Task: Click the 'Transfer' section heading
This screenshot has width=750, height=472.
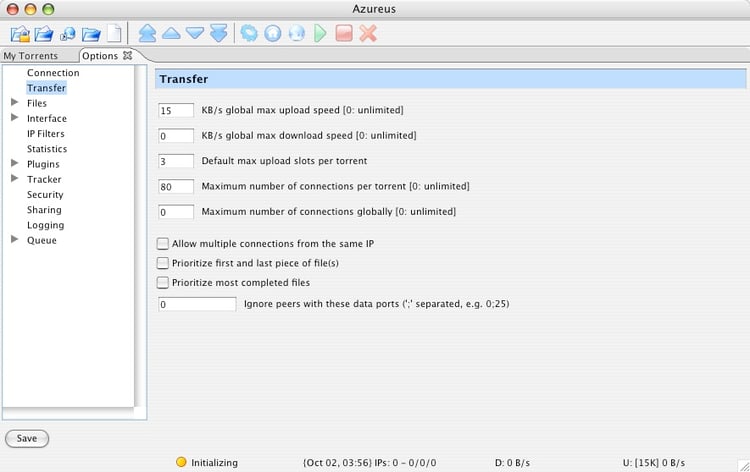Action: point(184,79)
